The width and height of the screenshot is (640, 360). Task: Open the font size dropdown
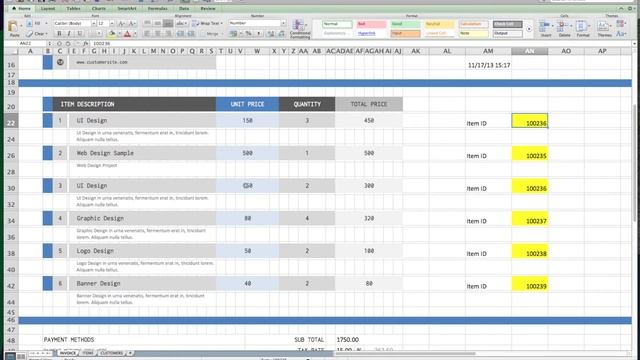112,24
